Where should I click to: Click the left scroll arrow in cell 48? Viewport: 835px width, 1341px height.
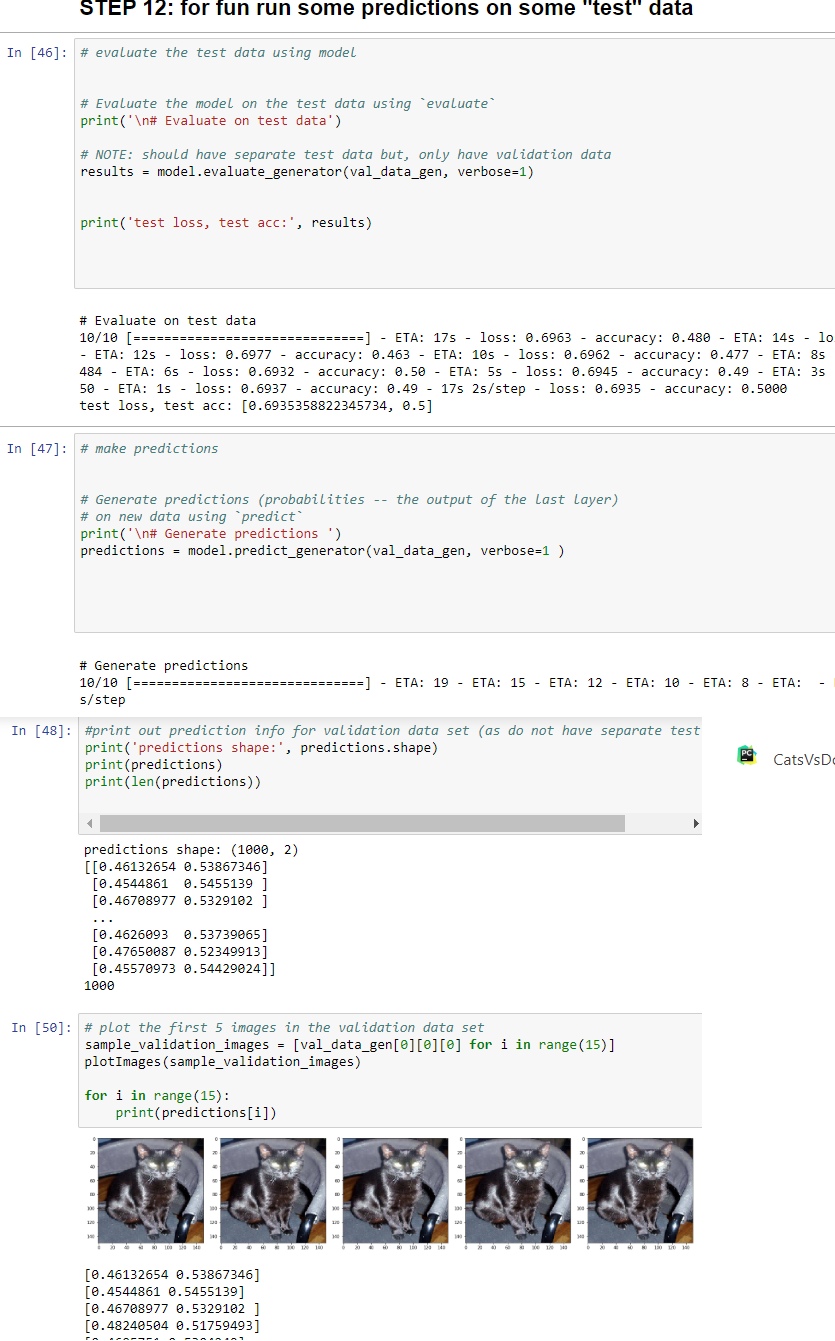click(90, 823)
